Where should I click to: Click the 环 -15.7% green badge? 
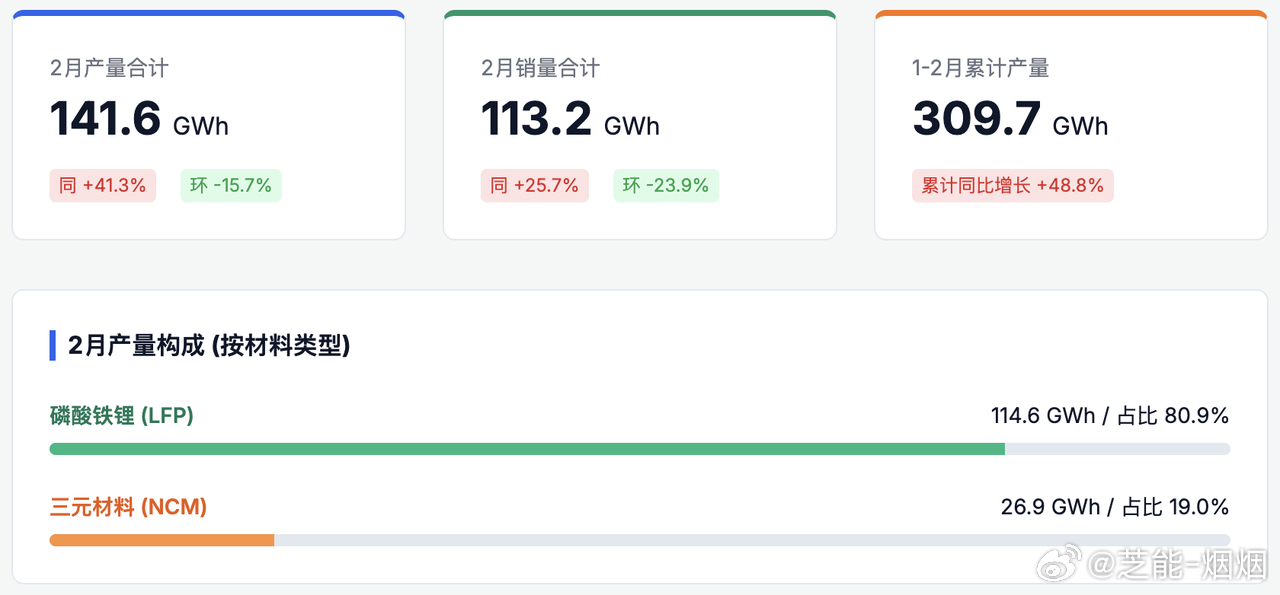(x=231, y=186)
